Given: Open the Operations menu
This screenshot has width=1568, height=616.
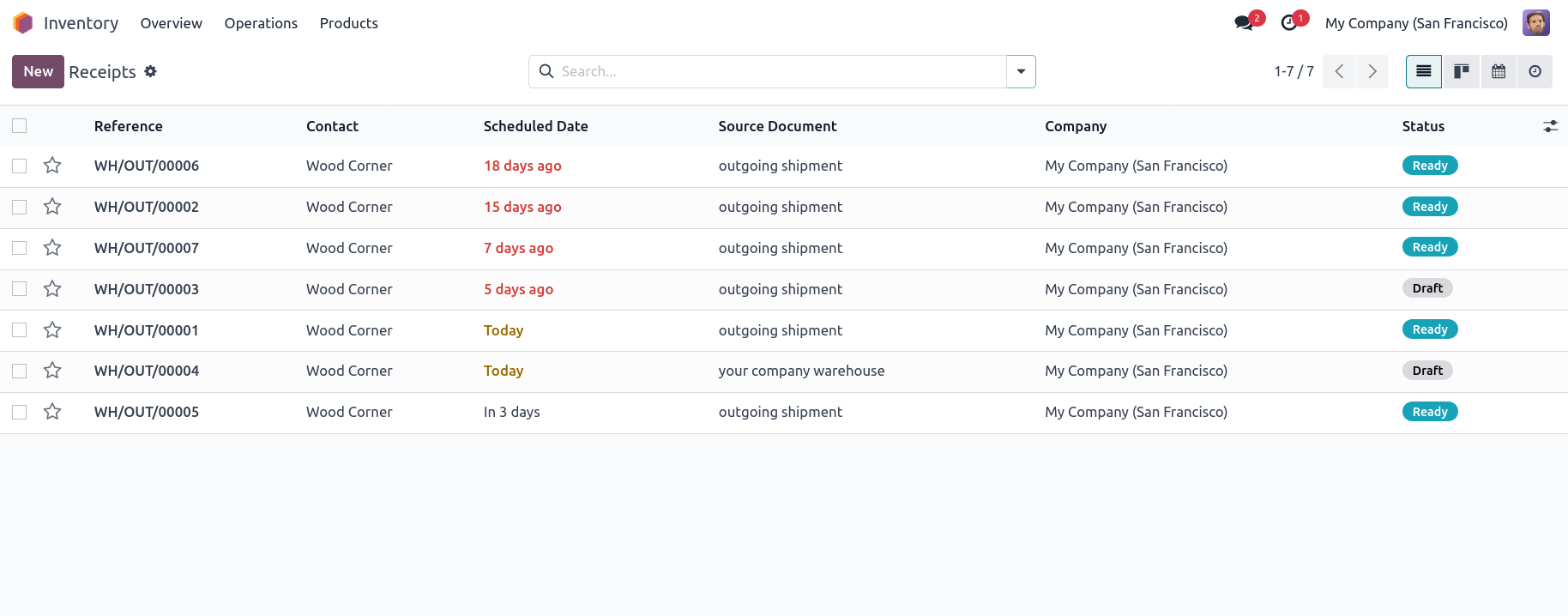Looking at the screenshot, I should [x=261, y=23].
